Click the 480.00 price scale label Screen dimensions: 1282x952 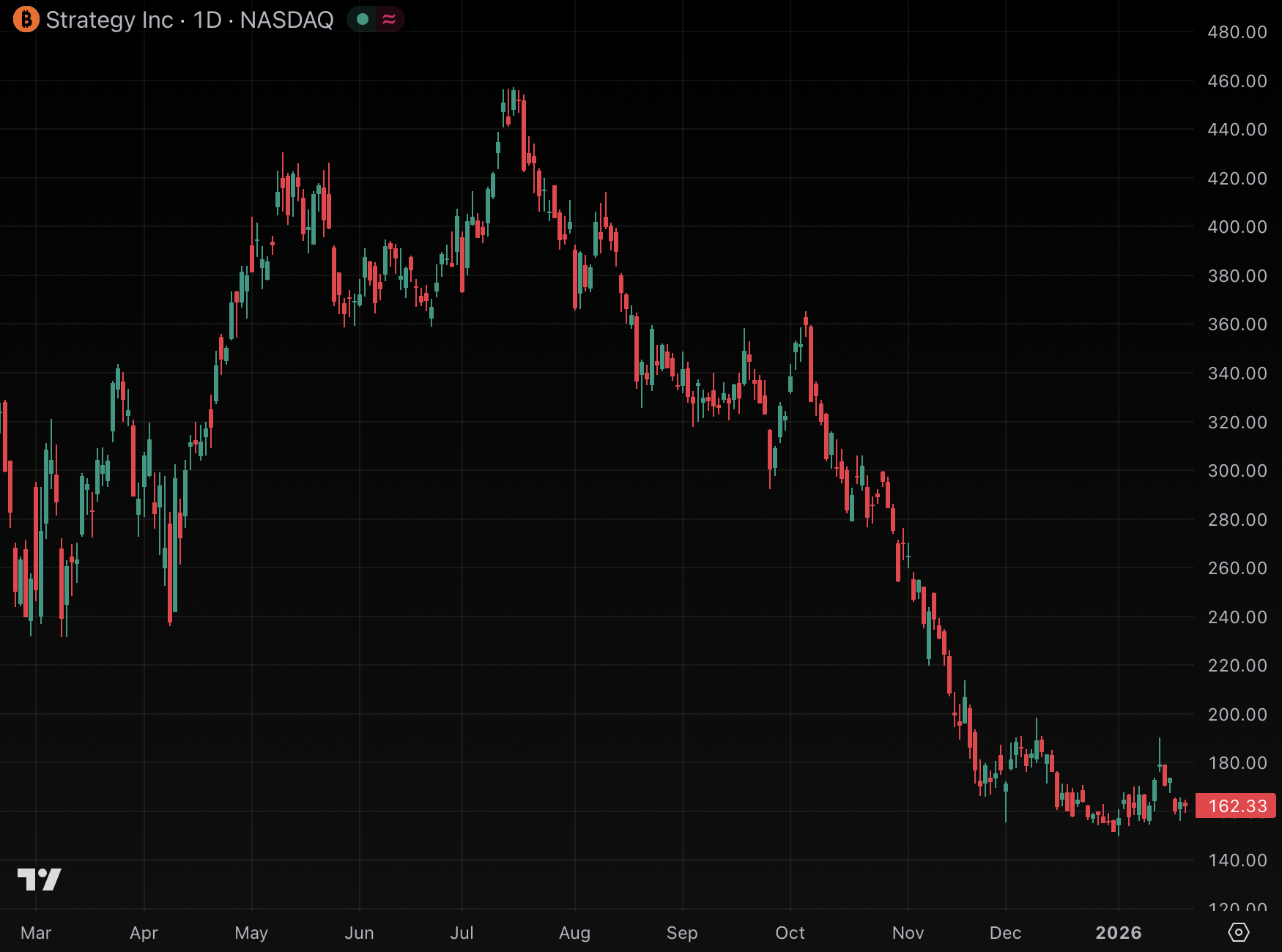pos(1237,32)
